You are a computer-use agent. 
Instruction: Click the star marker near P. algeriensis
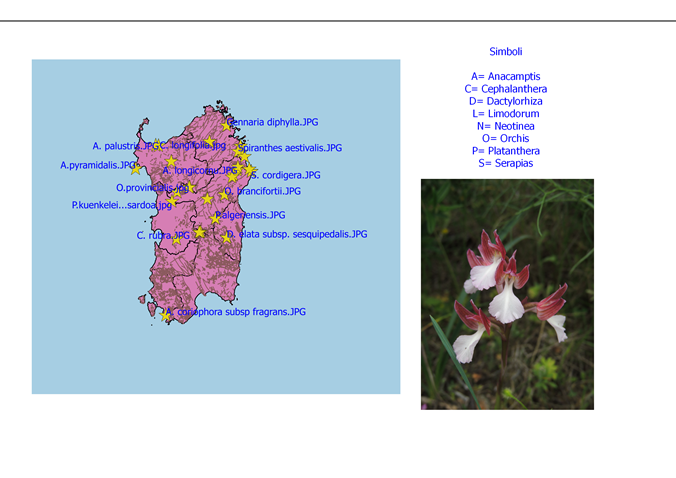coord(215,218)
